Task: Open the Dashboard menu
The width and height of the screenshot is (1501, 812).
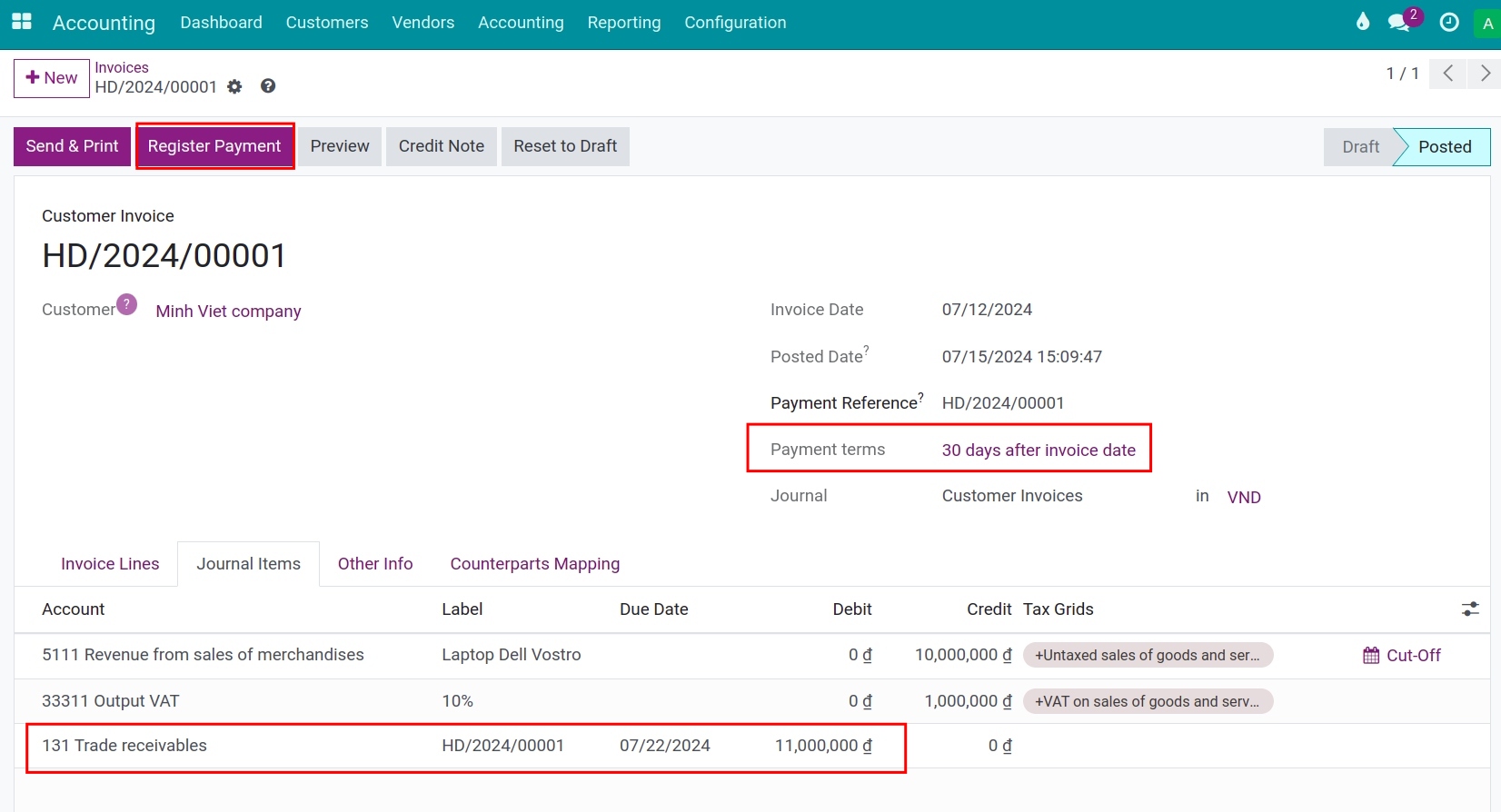Action: (221, 23)
